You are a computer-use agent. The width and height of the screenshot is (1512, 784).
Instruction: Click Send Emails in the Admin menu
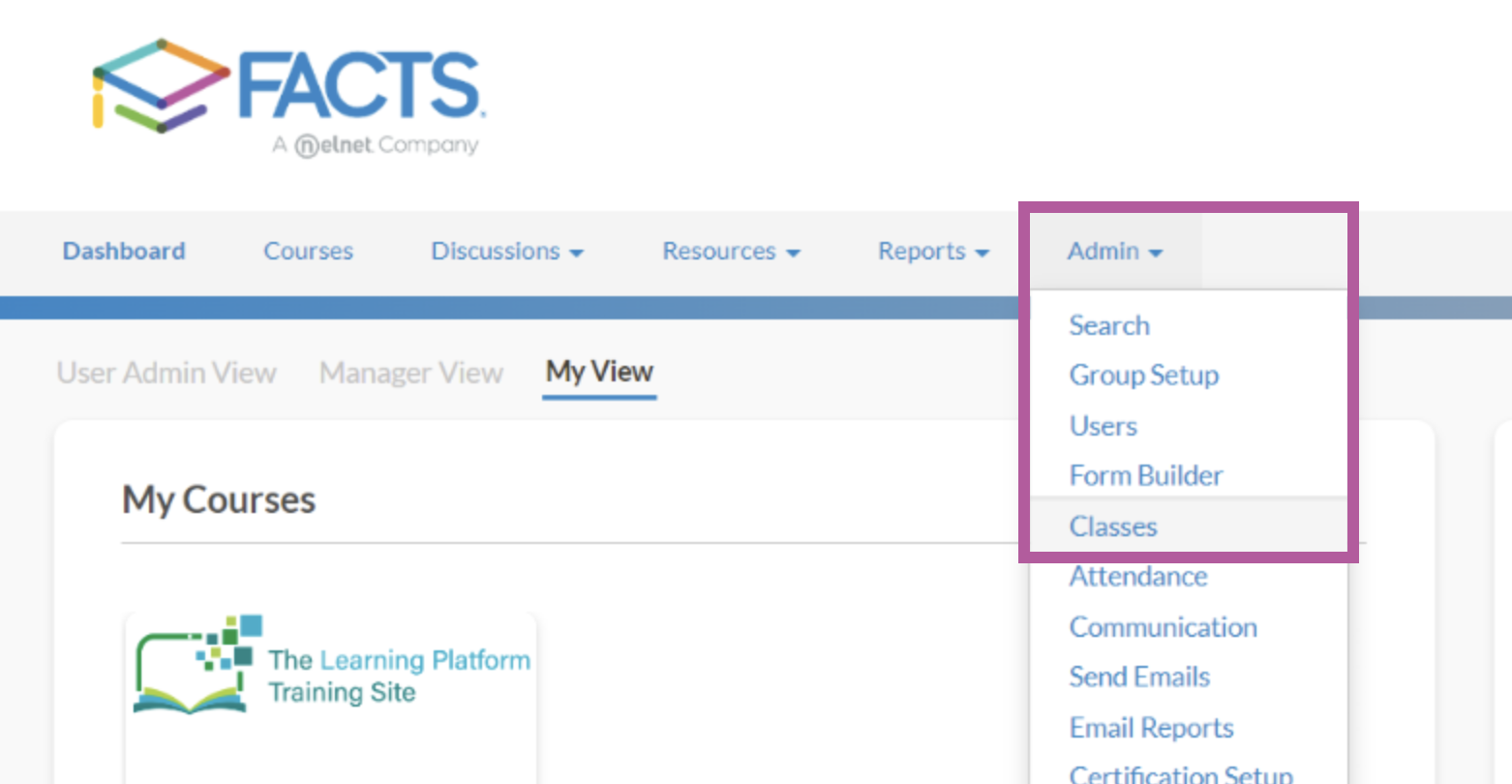(1139, 677)
